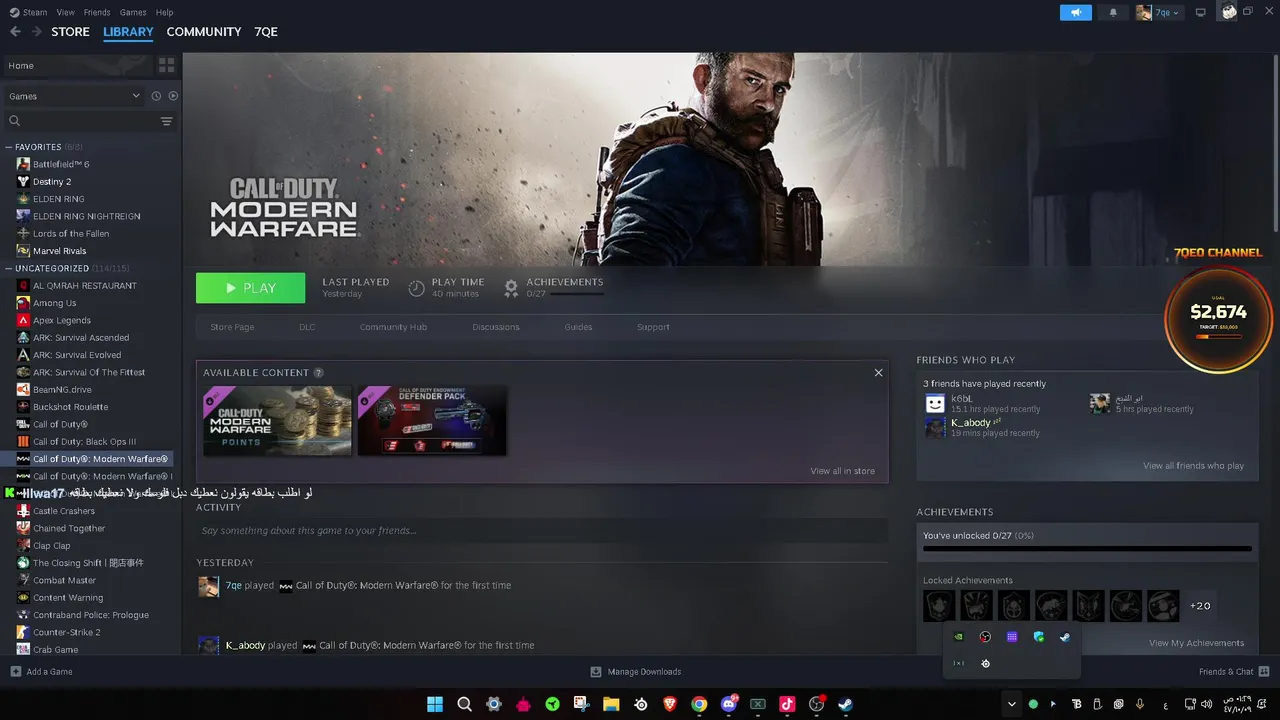This screenshot has width=1280, height=720.
Task: Open the 7qe account dropdown
Action: pyautogui.click(x=1159, y=12)
